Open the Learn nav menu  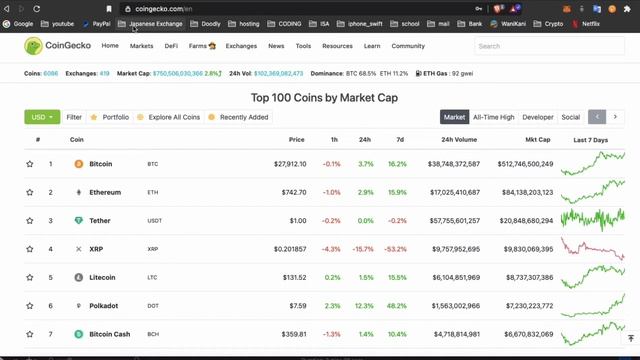click(372, 46)
